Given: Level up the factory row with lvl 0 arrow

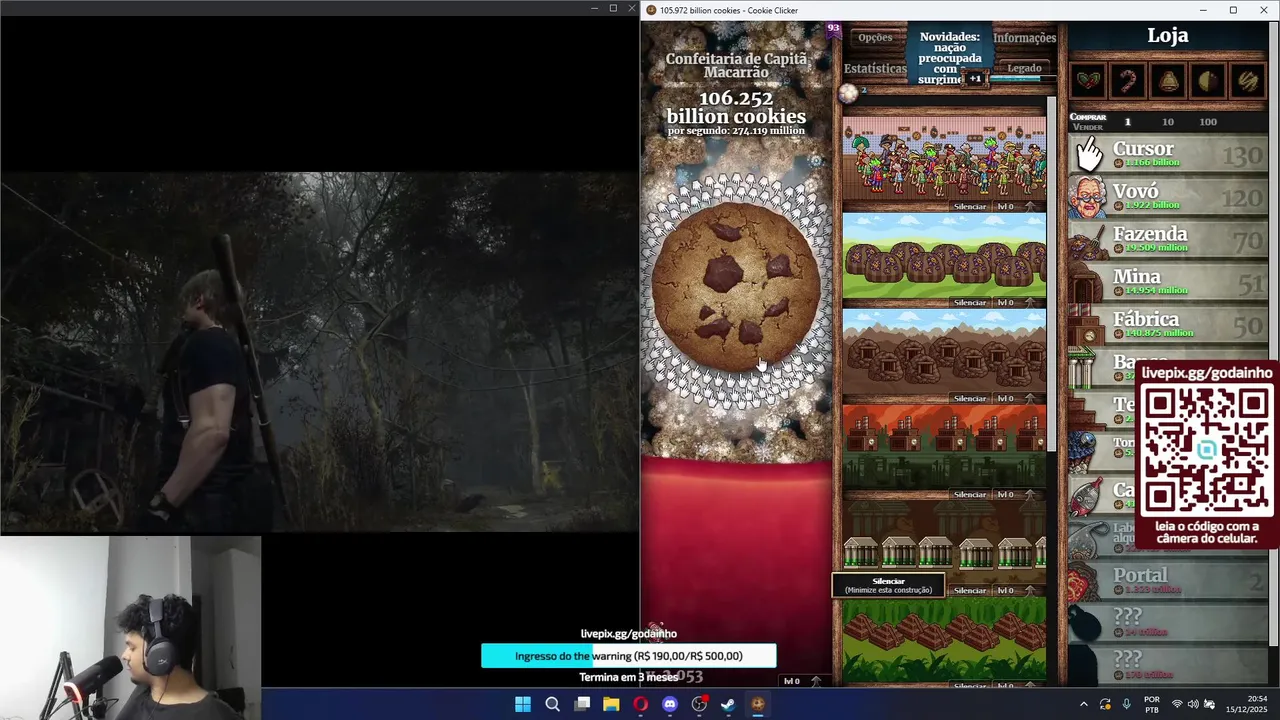Looking at the screenshot, I should pos(1016,494).
